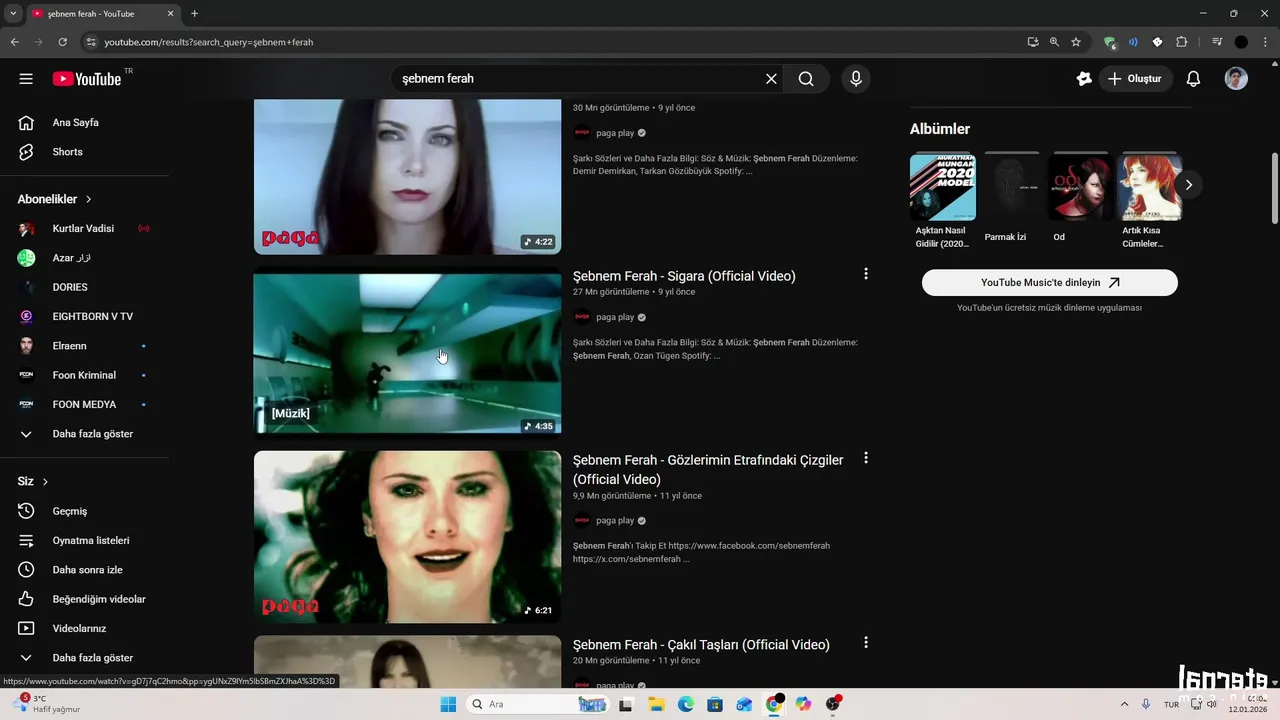This screenshot has height=720, width=1280.
Task: Open the FOON MEDYA subscription channel
Action: tap(84, 405)
